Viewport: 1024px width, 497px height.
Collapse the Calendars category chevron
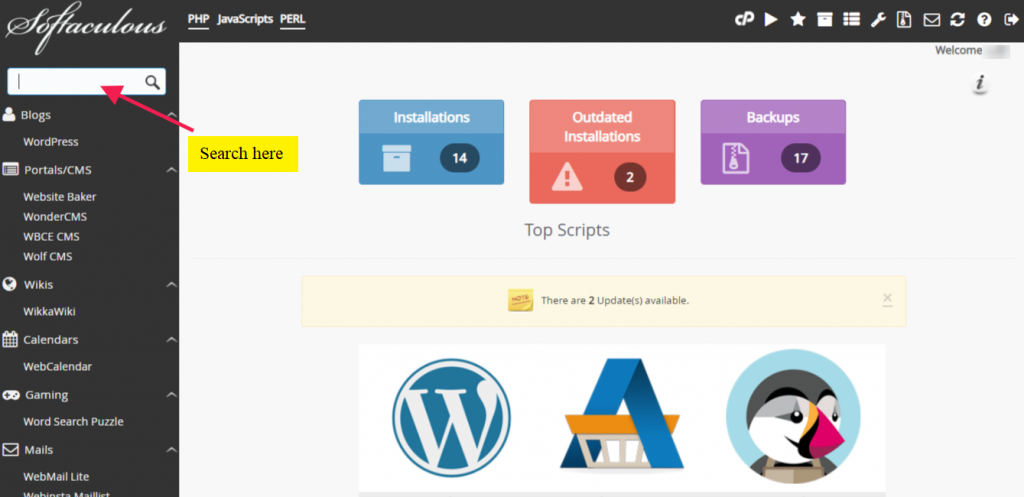point(172,340)
